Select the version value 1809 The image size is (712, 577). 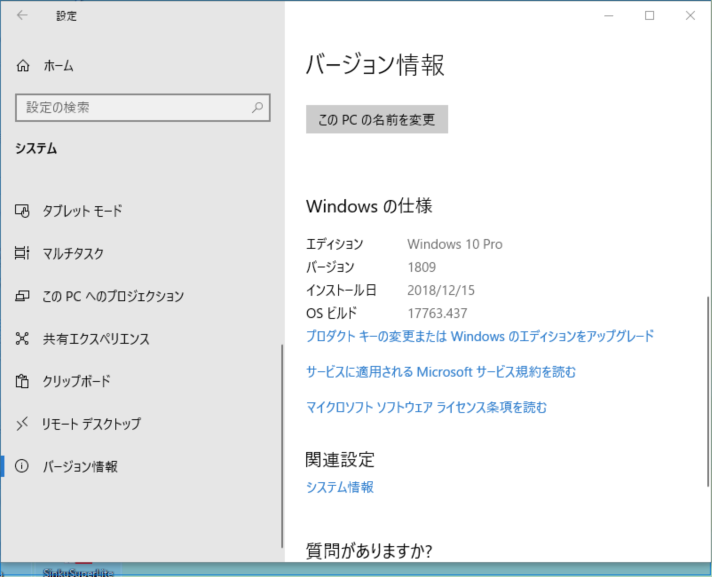pyautogui.click(x=421, y=267)
